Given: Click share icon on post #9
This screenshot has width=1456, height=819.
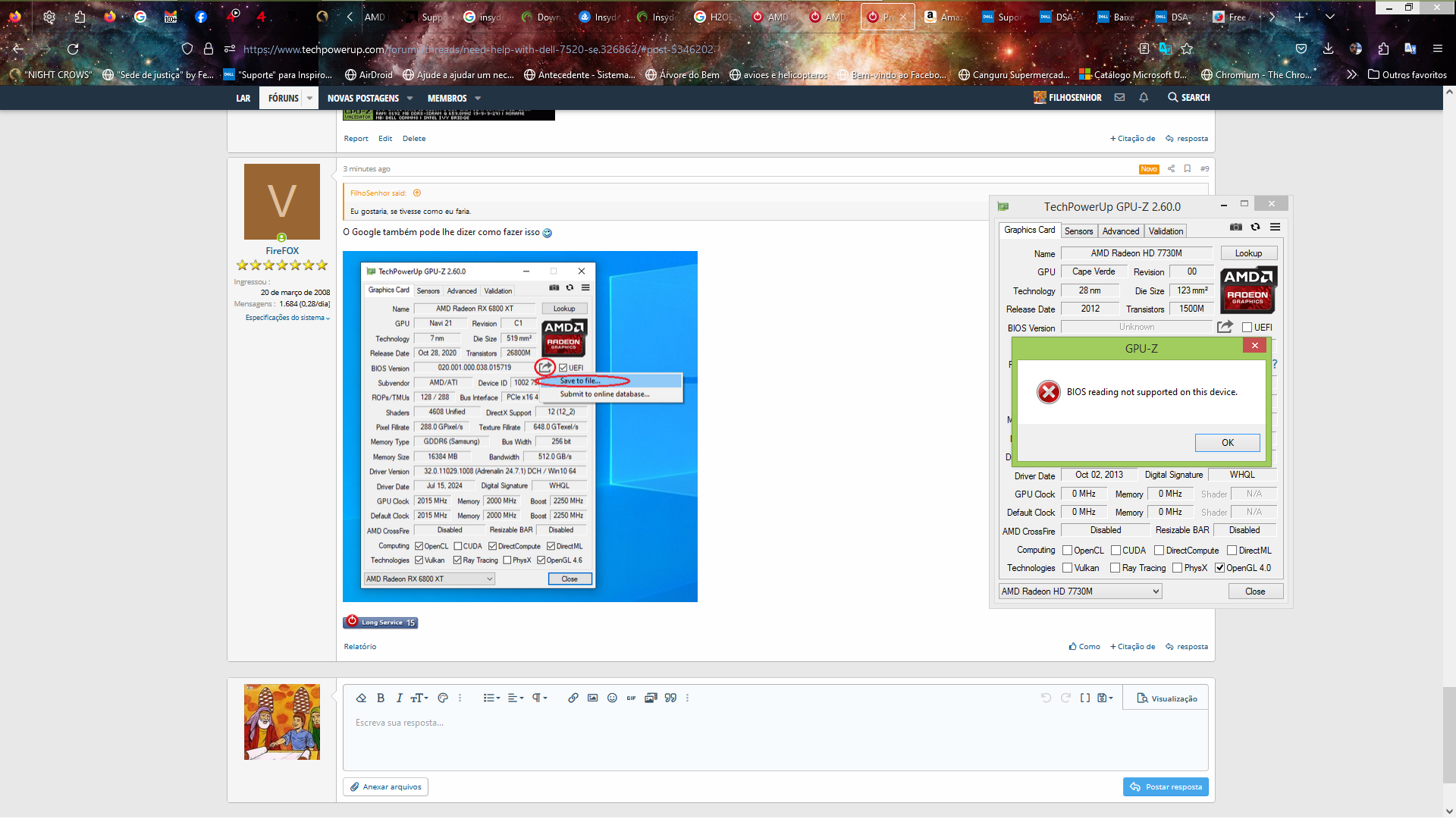Looking at the screenshot, I should click(1171, 168).
